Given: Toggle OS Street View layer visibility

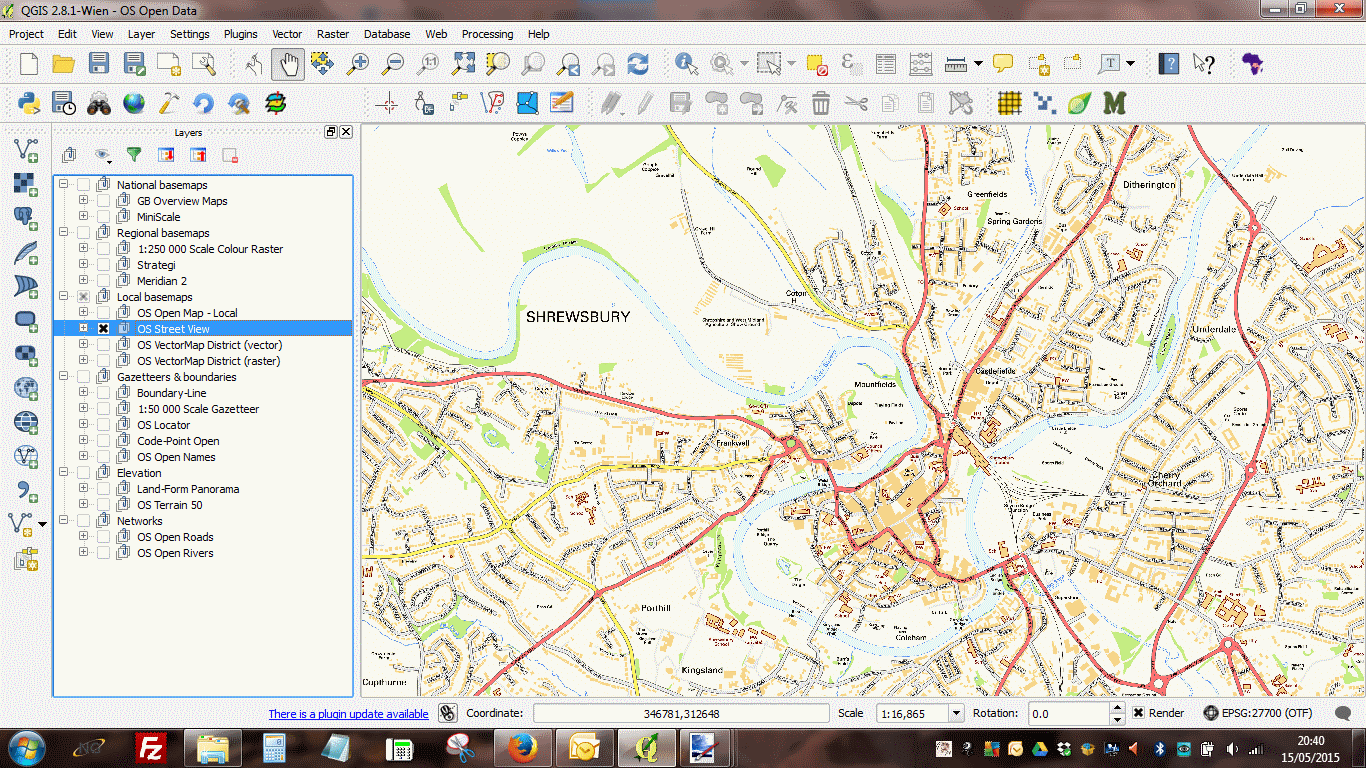Looking at the screenshot, I should click(x=103, y=329).
